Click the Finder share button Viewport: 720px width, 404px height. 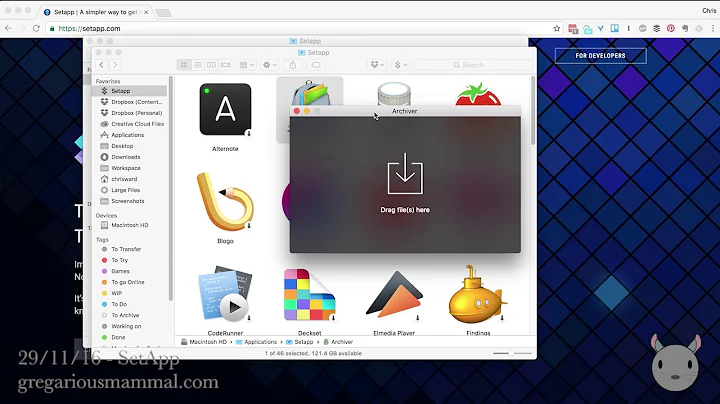click(x=292, y=65)
